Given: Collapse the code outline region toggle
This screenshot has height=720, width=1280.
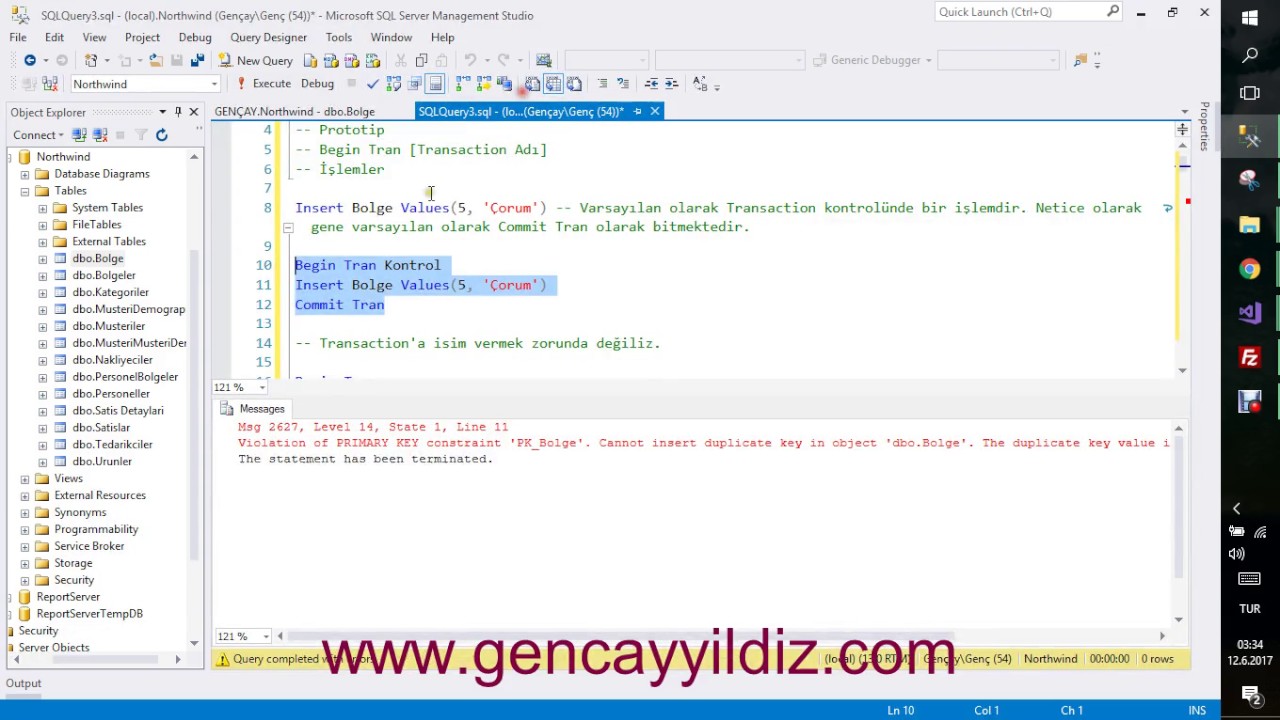Looking at the screenshot, I should [287, 227].
